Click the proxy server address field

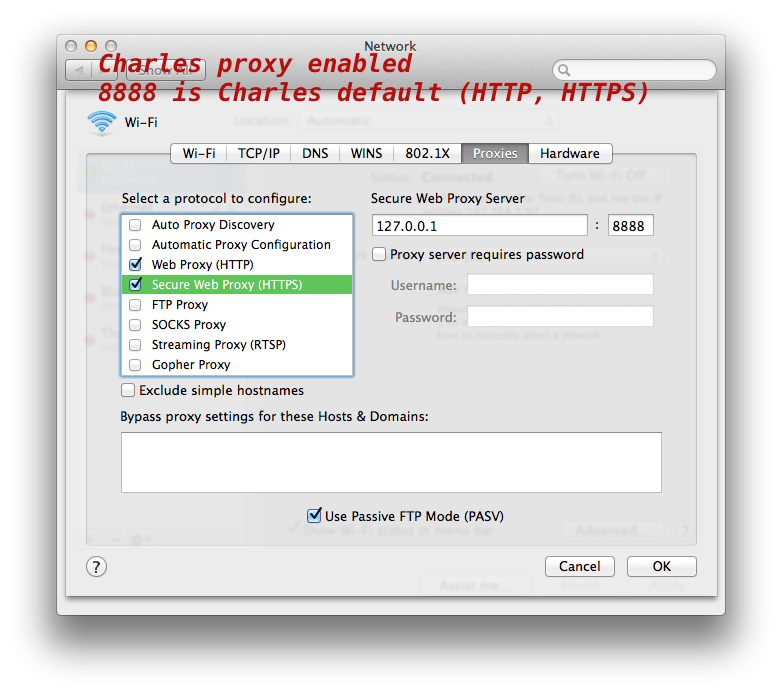point(479,225)
